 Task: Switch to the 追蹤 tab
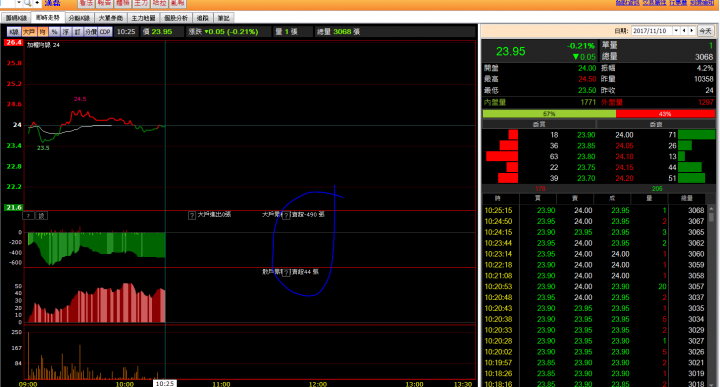click(x=202, y=18)
